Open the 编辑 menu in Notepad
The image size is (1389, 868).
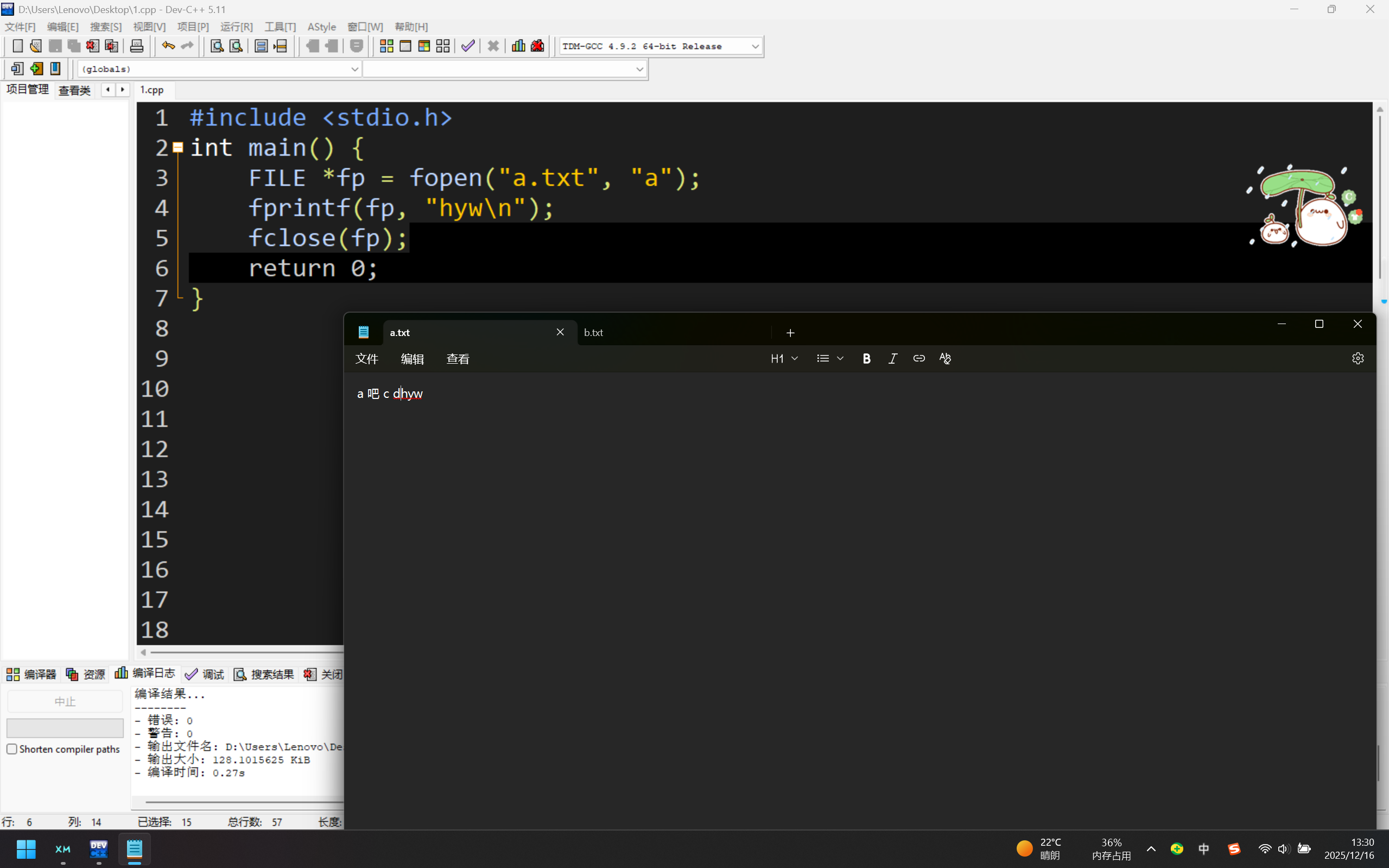412,359
